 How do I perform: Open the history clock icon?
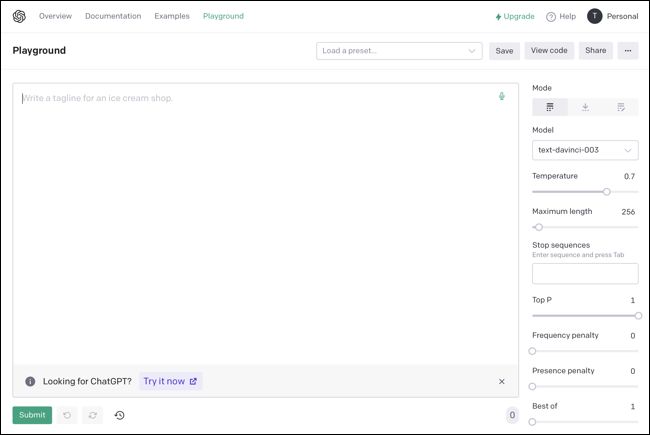point(119,415)
